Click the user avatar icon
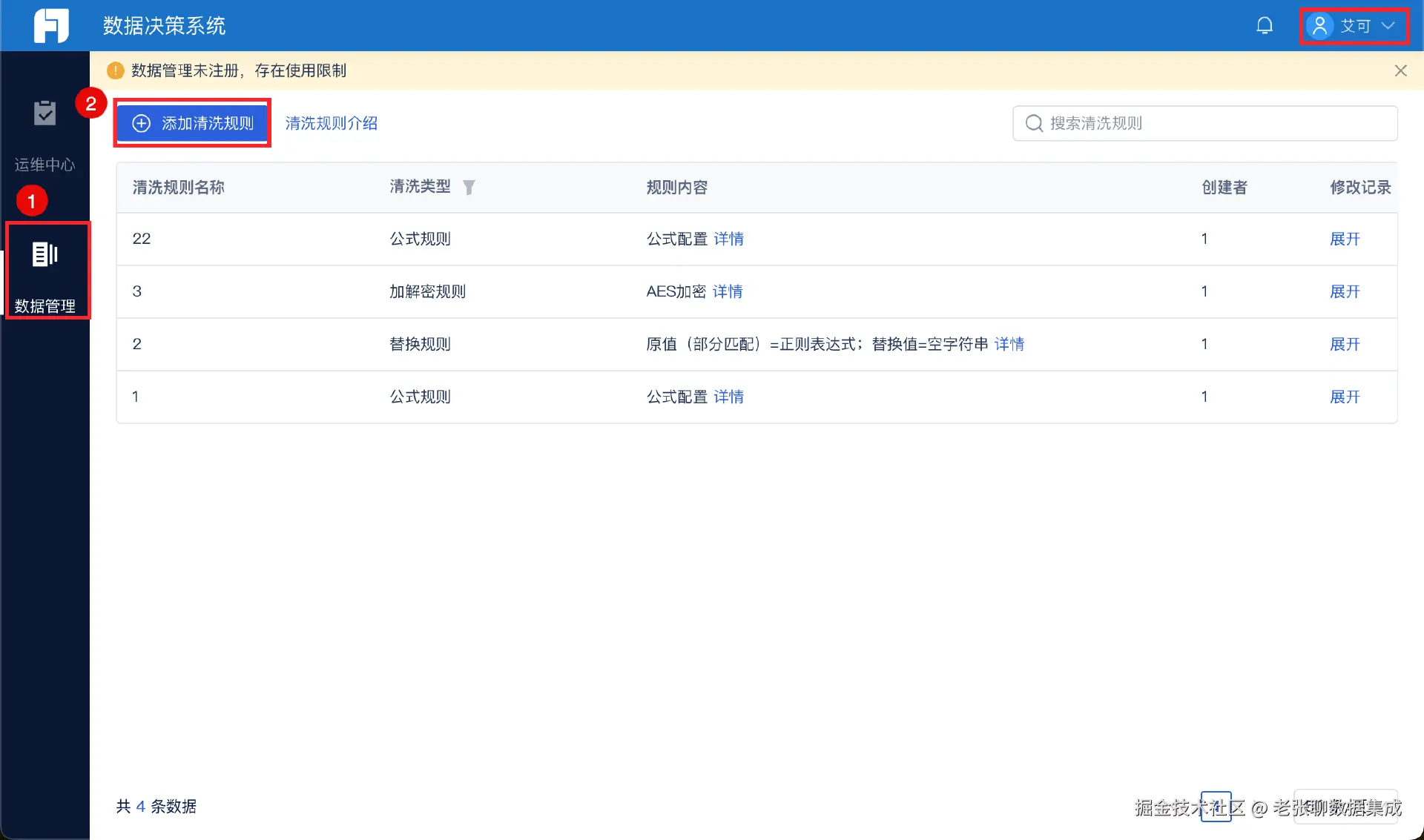 pos(1319,26)
